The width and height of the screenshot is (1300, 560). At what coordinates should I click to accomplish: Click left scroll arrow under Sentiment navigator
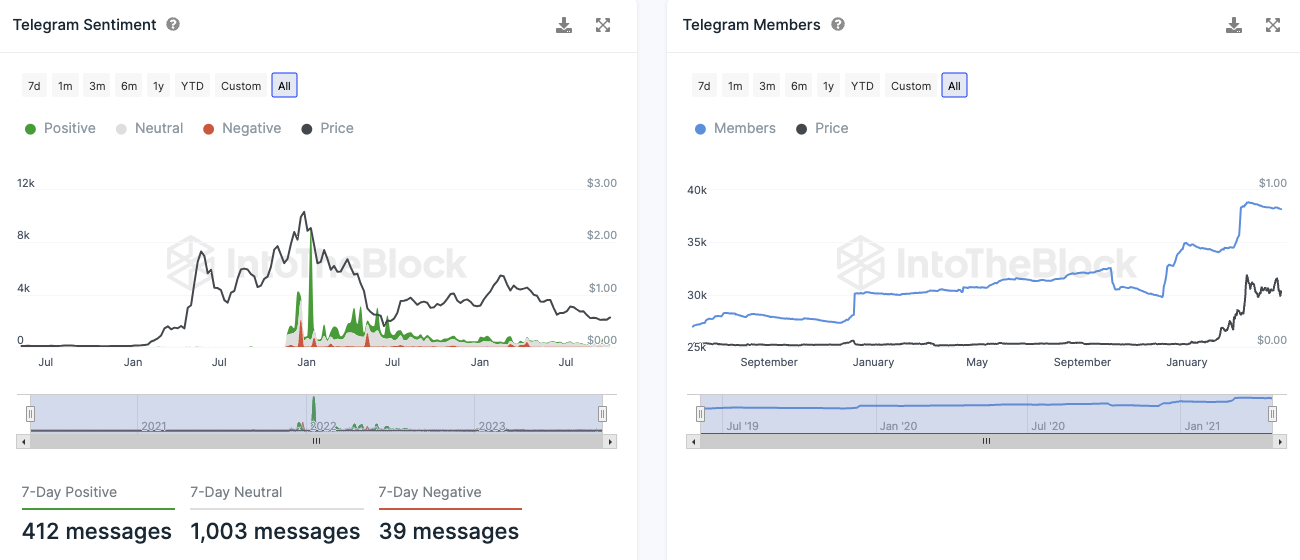[x=23, y=441]
